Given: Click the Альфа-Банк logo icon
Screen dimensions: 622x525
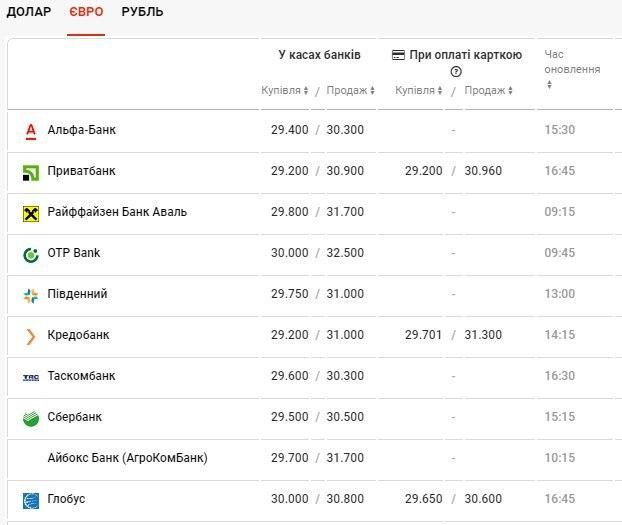Looking at the screenshot, I should coord(30,130).
